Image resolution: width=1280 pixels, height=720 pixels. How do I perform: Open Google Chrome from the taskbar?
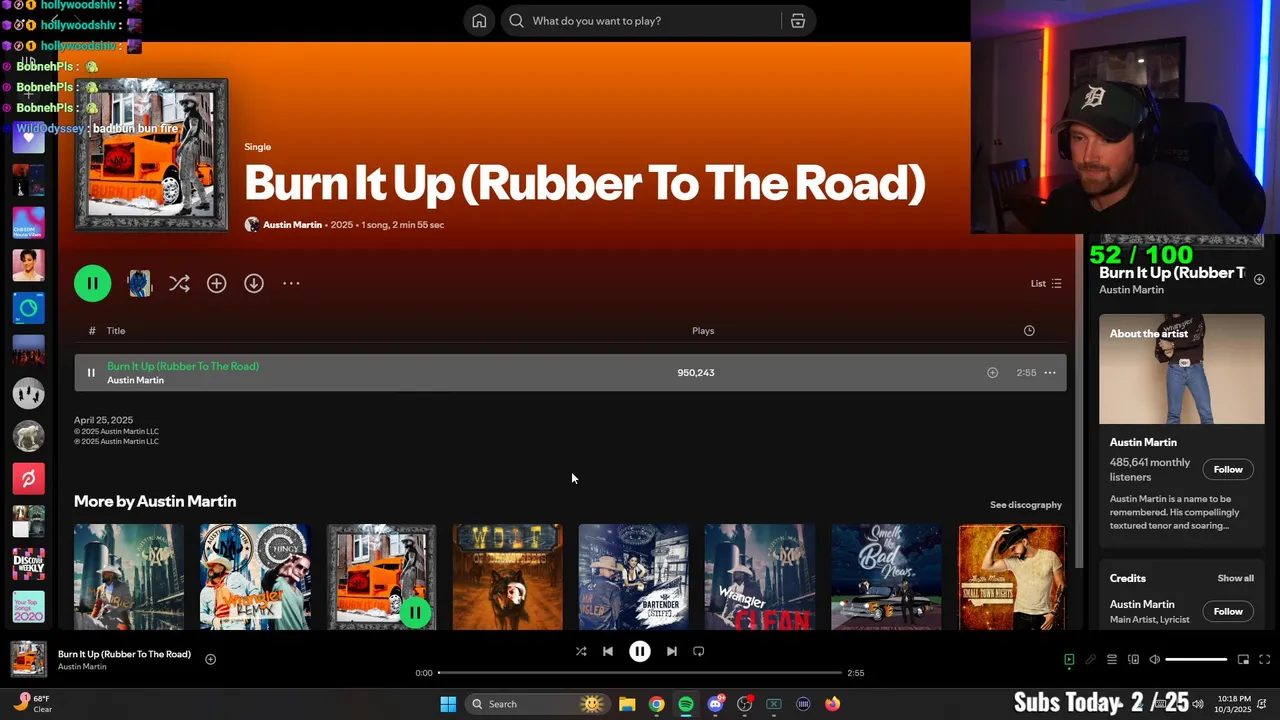(x=656, y=704)
